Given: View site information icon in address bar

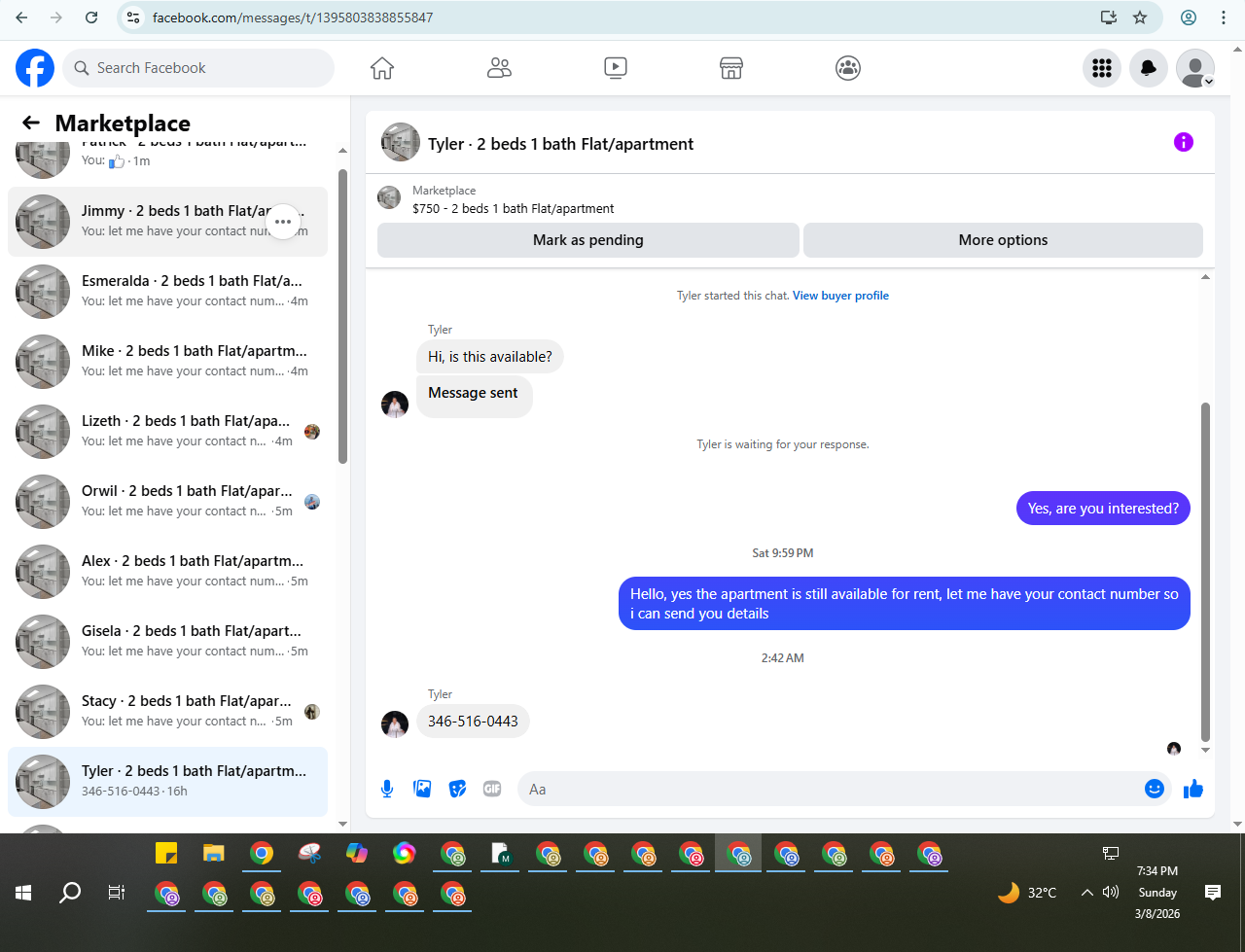Looking at the screenshot, I should click(x=134, y=18).
